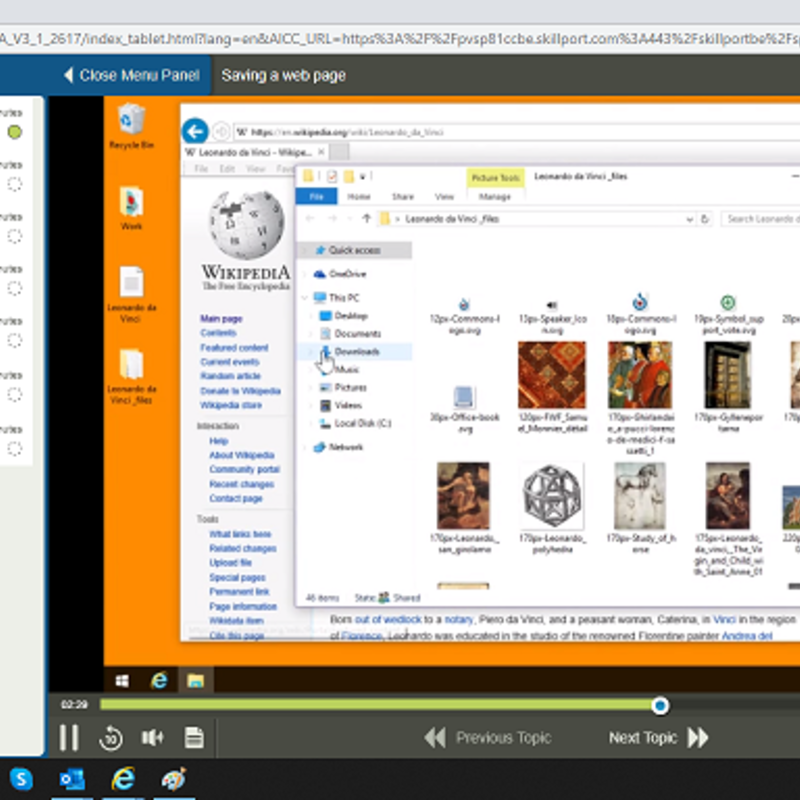Image resolution: width=800 pixels, height=800 pixels.
Task: Click the Wikipedia address bar
Action: point(515,132)
